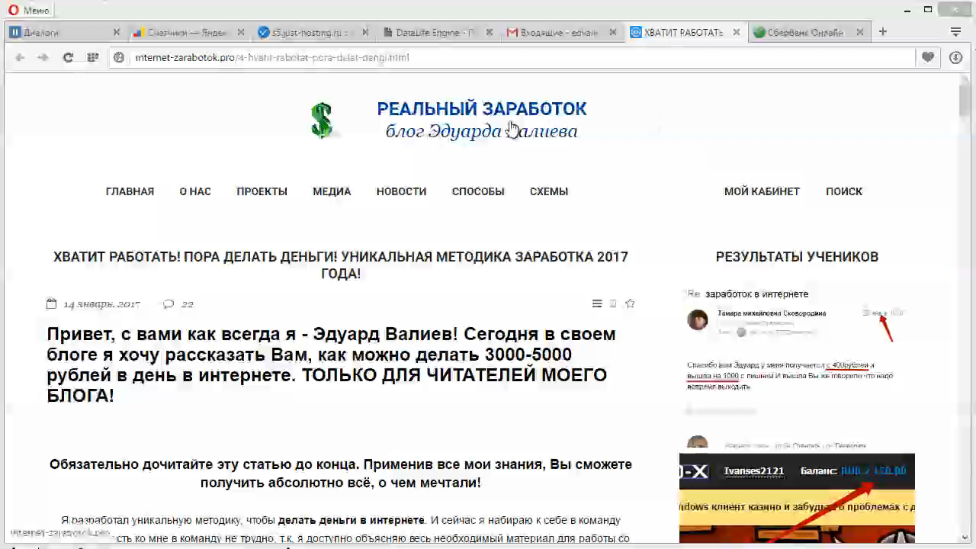This screenshot has height=549, width=976.
Task: Open the О НАС menu item
Action: (195, 192)
